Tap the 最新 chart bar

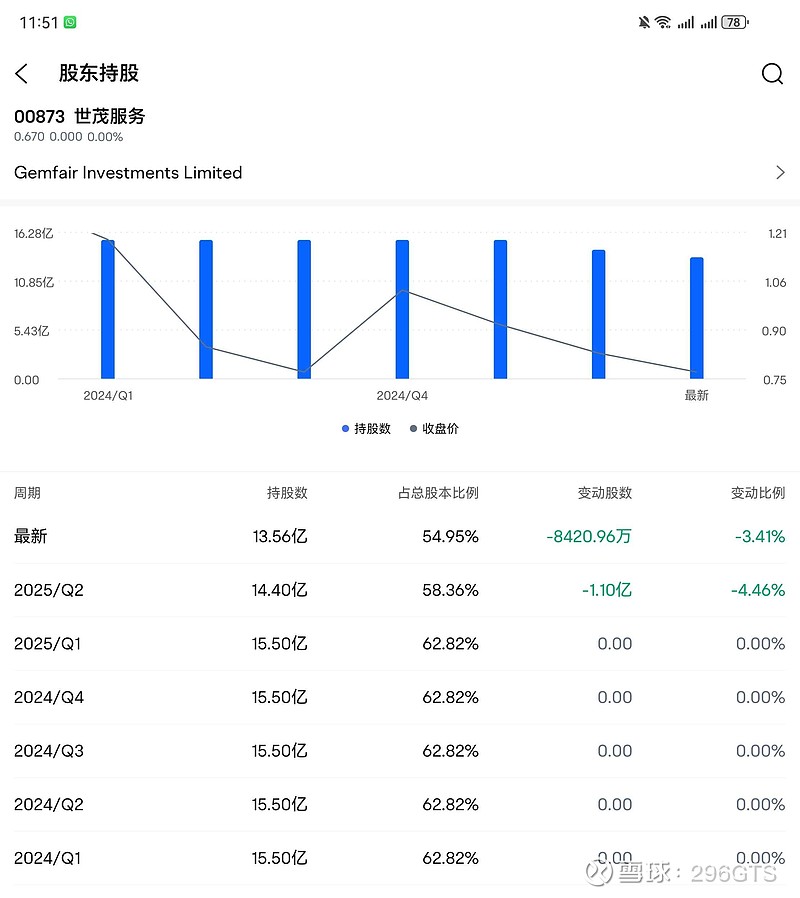(696, 318)
